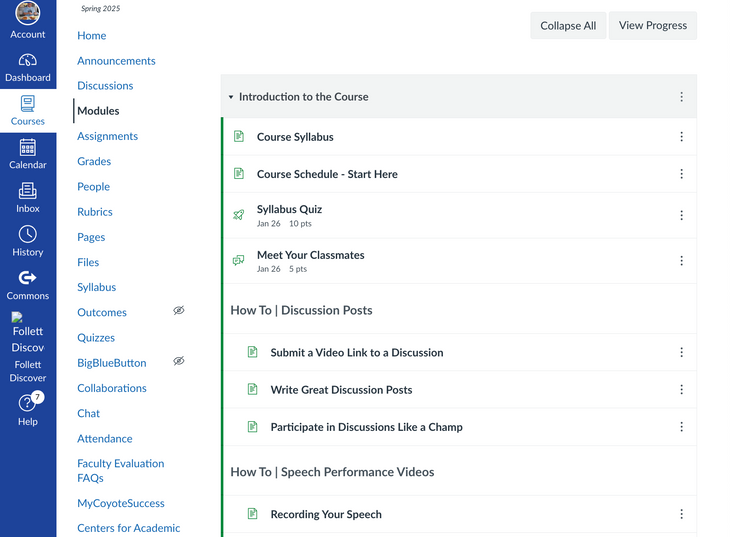Open Meet Your Classmates discussion link
Viewport: 730px width, 537px height.
(x=311, y=255)
